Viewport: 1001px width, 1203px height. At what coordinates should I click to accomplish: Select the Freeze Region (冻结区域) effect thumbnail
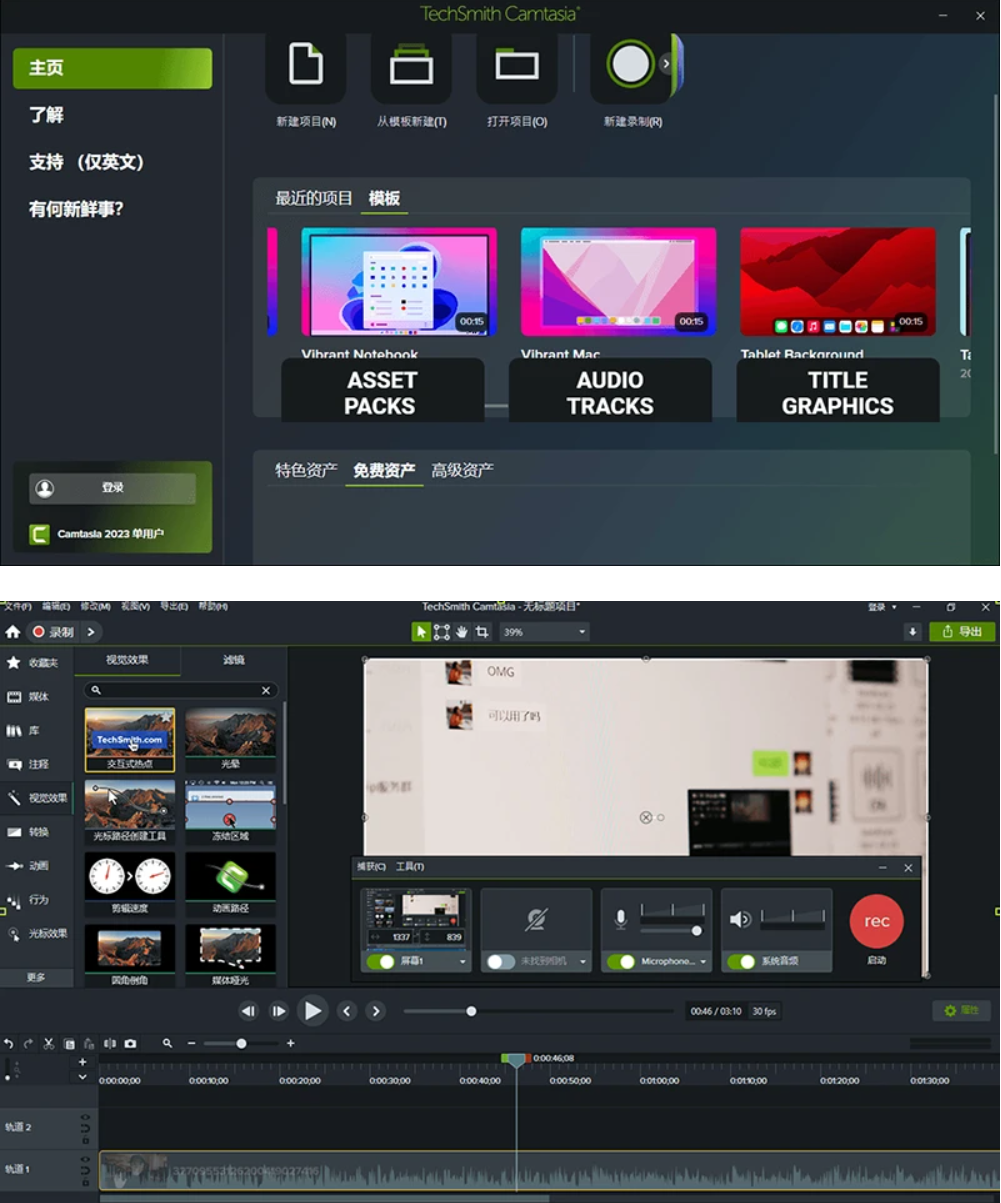point(231,806)
